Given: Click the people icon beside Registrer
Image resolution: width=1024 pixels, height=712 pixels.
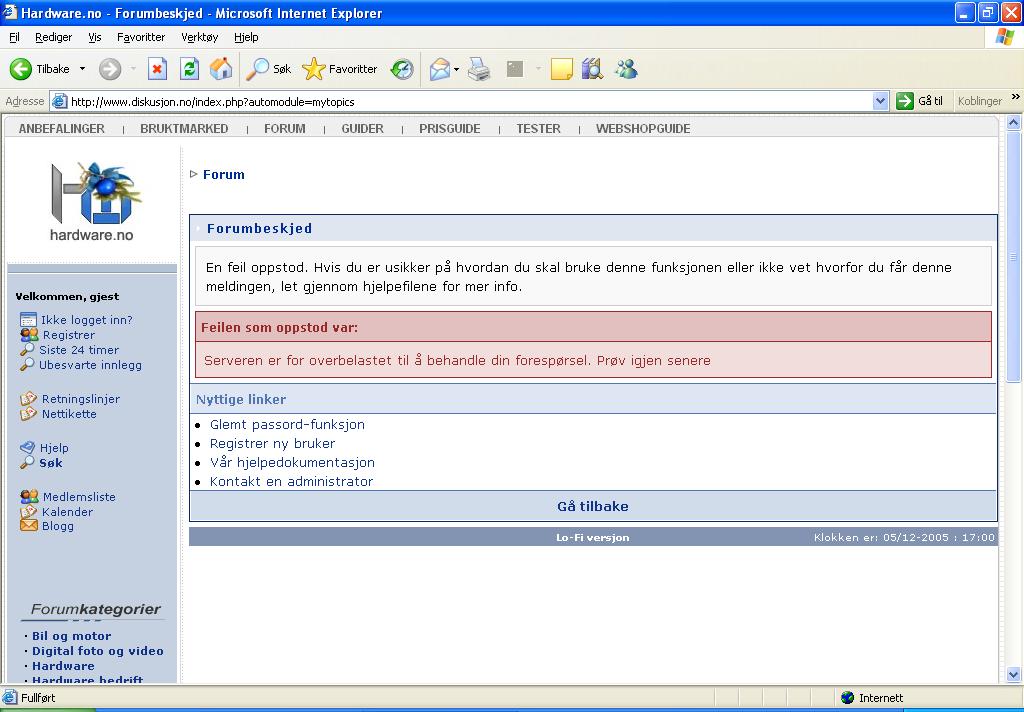Looking at the screenshot, I should pos(29,334).
